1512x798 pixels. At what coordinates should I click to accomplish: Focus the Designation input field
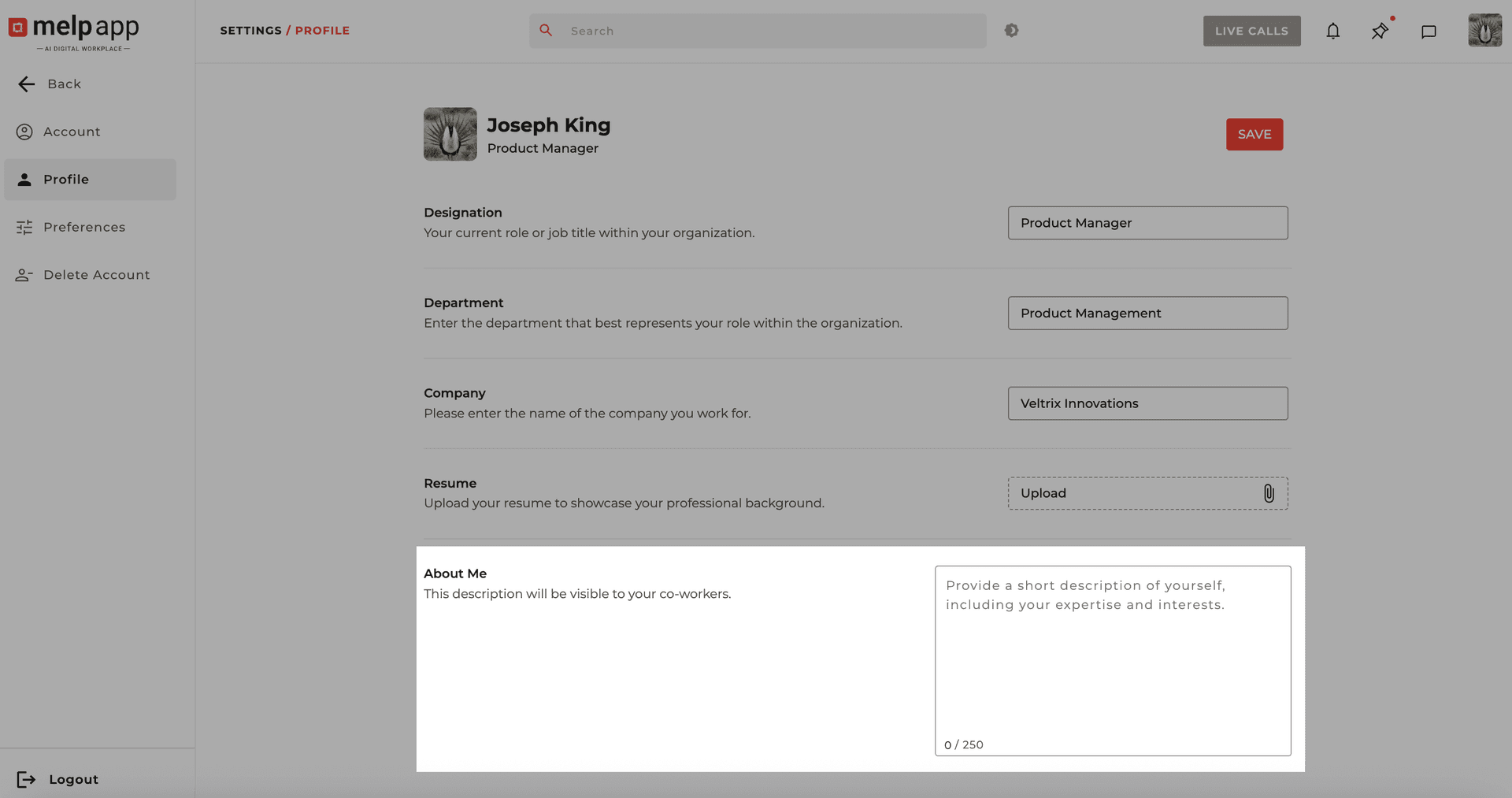(x=1147, y=223)
